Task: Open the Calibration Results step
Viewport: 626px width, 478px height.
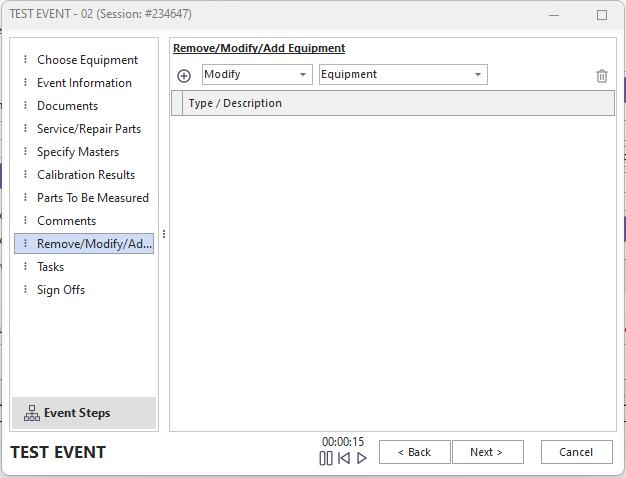Action: tap(85, 175)
